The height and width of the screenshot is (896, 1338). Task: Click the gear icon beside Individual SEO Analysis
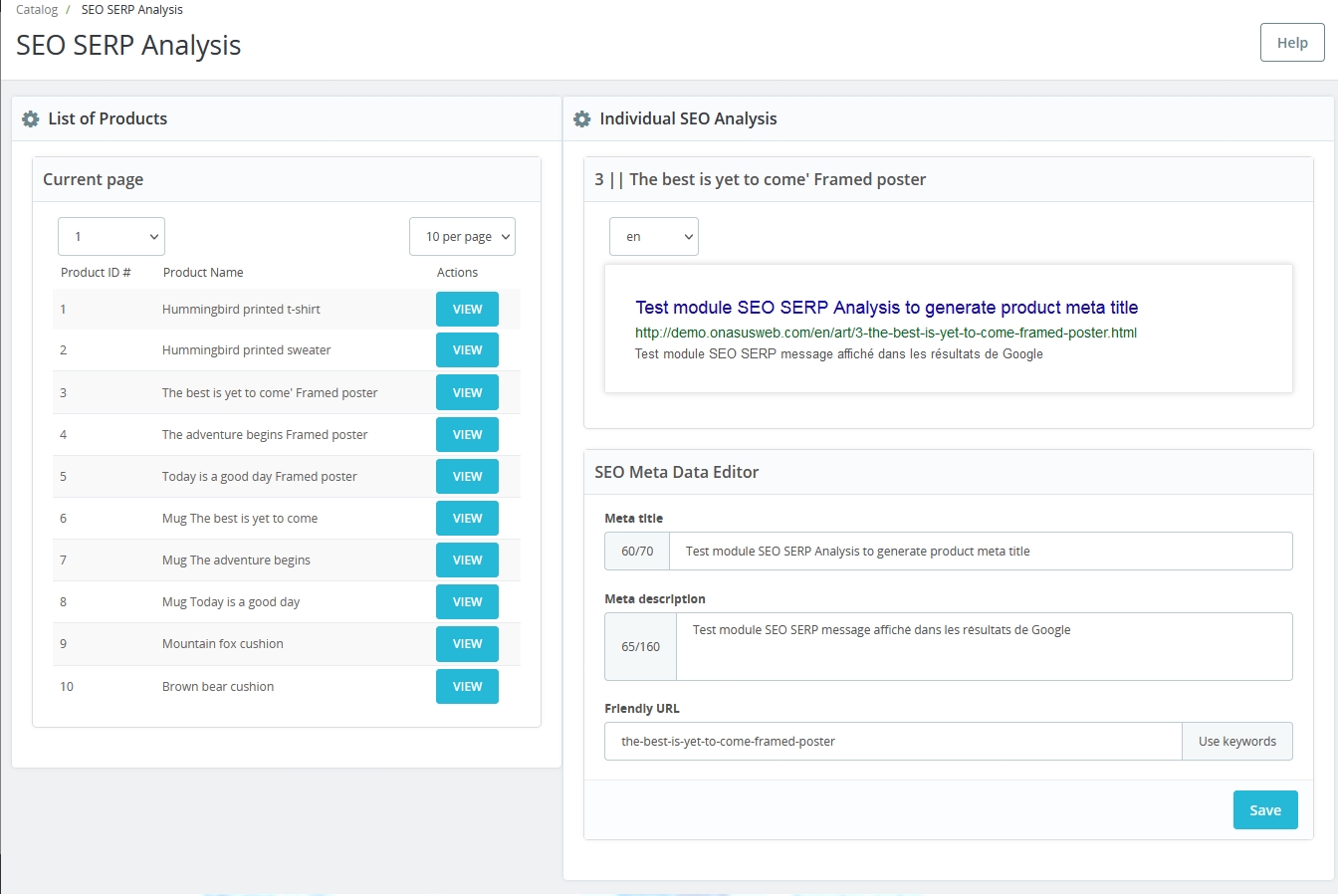[x=581, y=118]
